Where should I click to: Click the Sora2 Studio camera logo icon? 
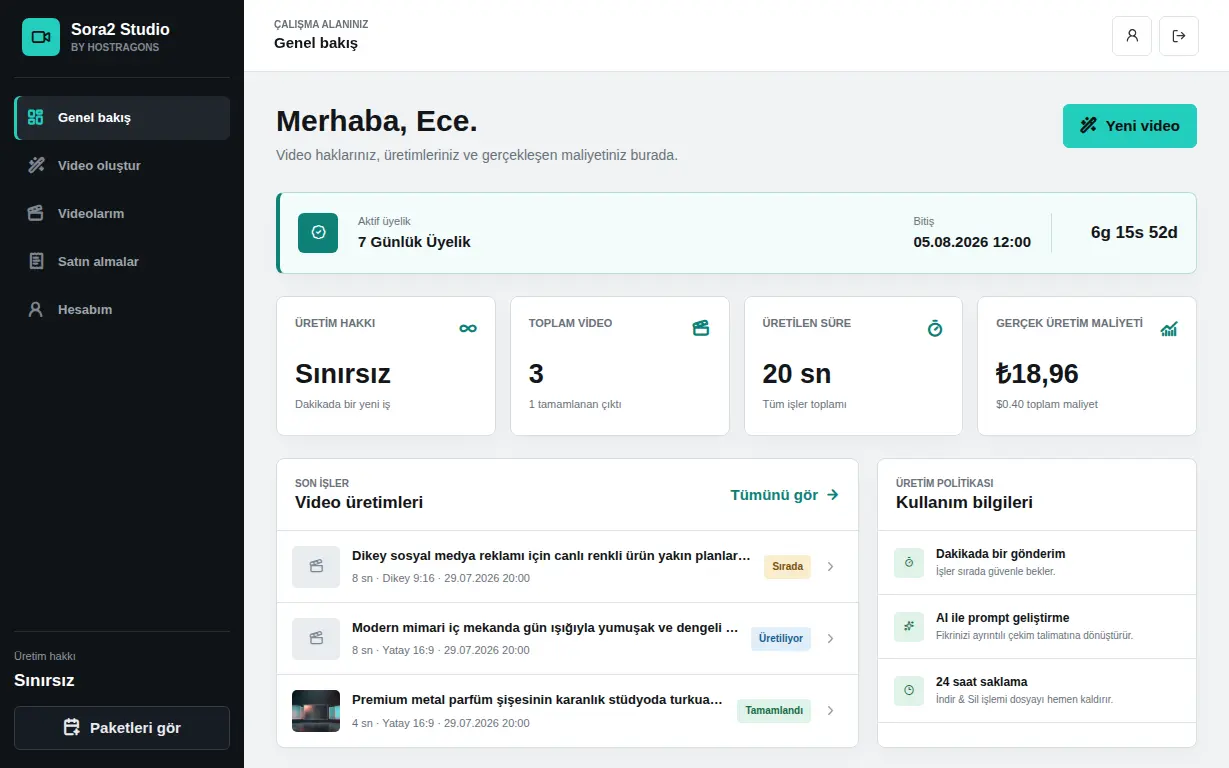(41, 37)
